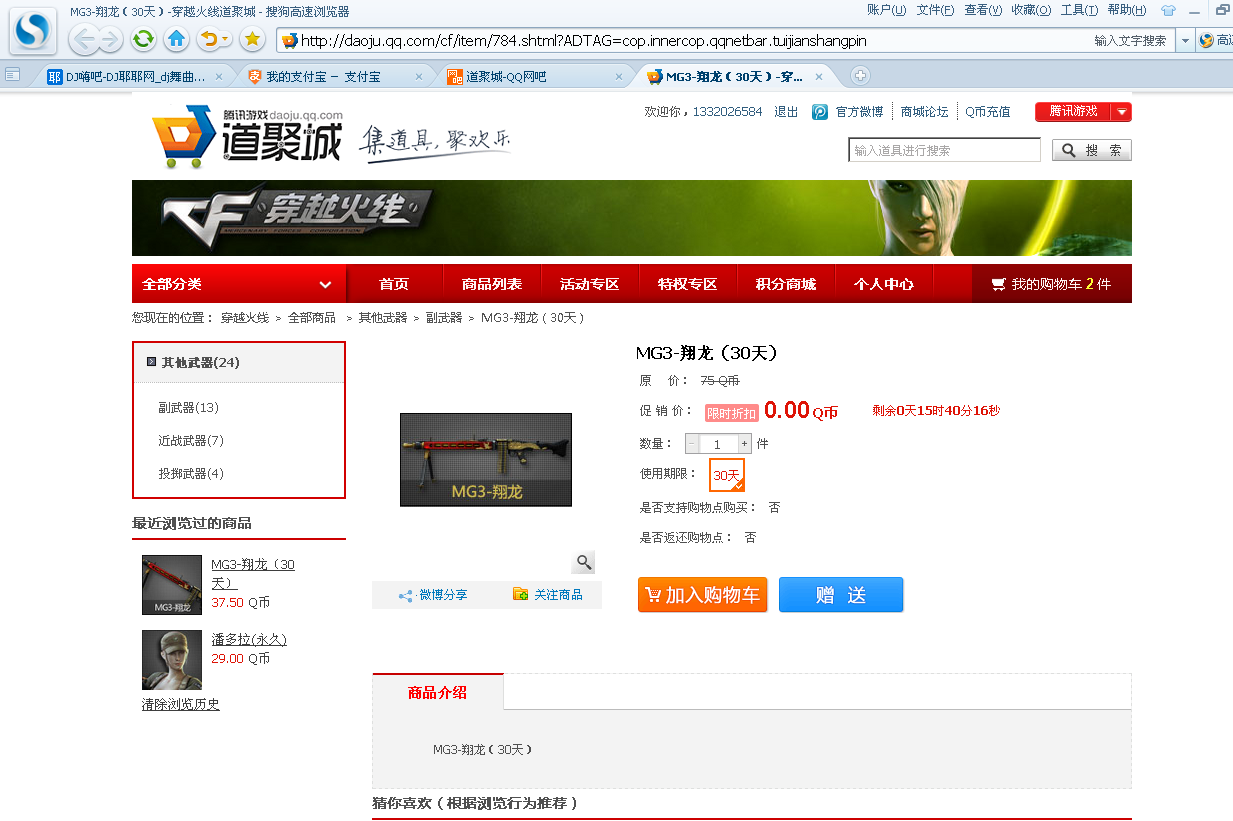Click the browser forward arrow
Image resolution: width=1233 pixels, height=821 pixels.
pos(110,40)
